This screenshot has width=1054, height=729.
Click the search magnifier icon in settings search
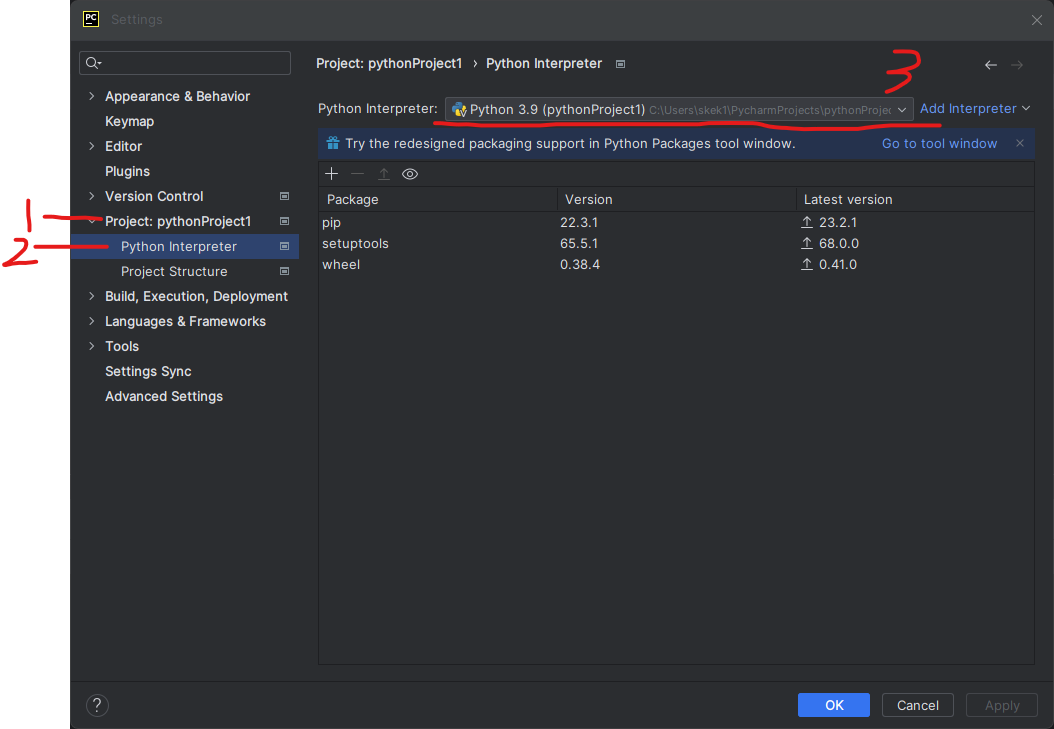coord(93,63)
